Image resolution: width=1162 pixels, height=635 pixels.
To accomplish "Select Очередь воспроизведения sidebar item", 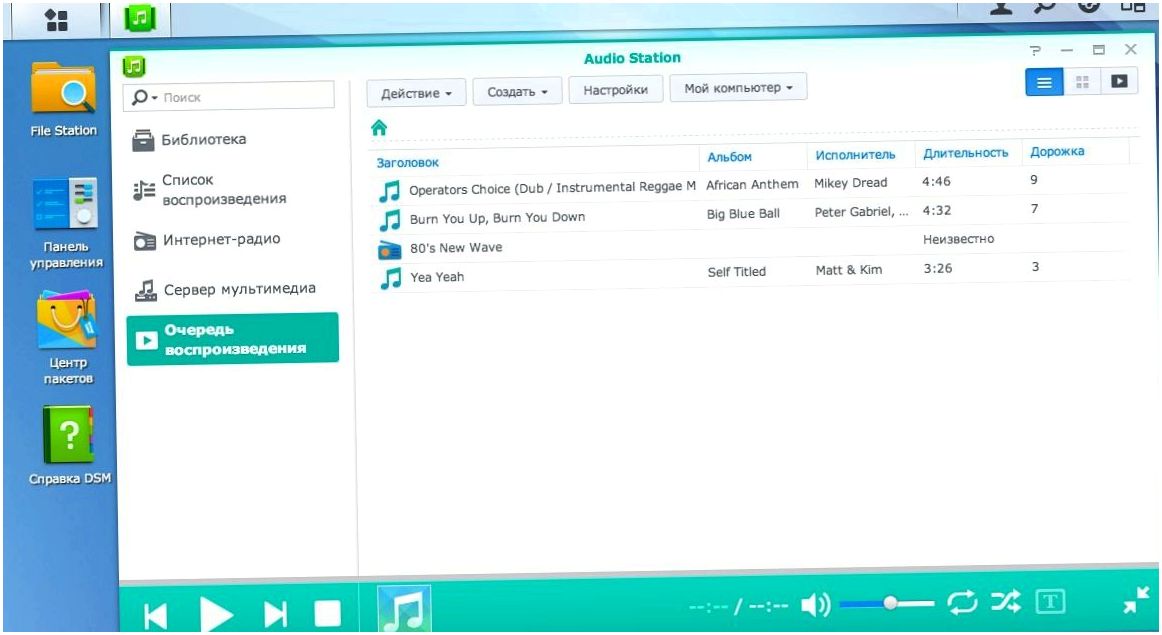I will point(233,339).
